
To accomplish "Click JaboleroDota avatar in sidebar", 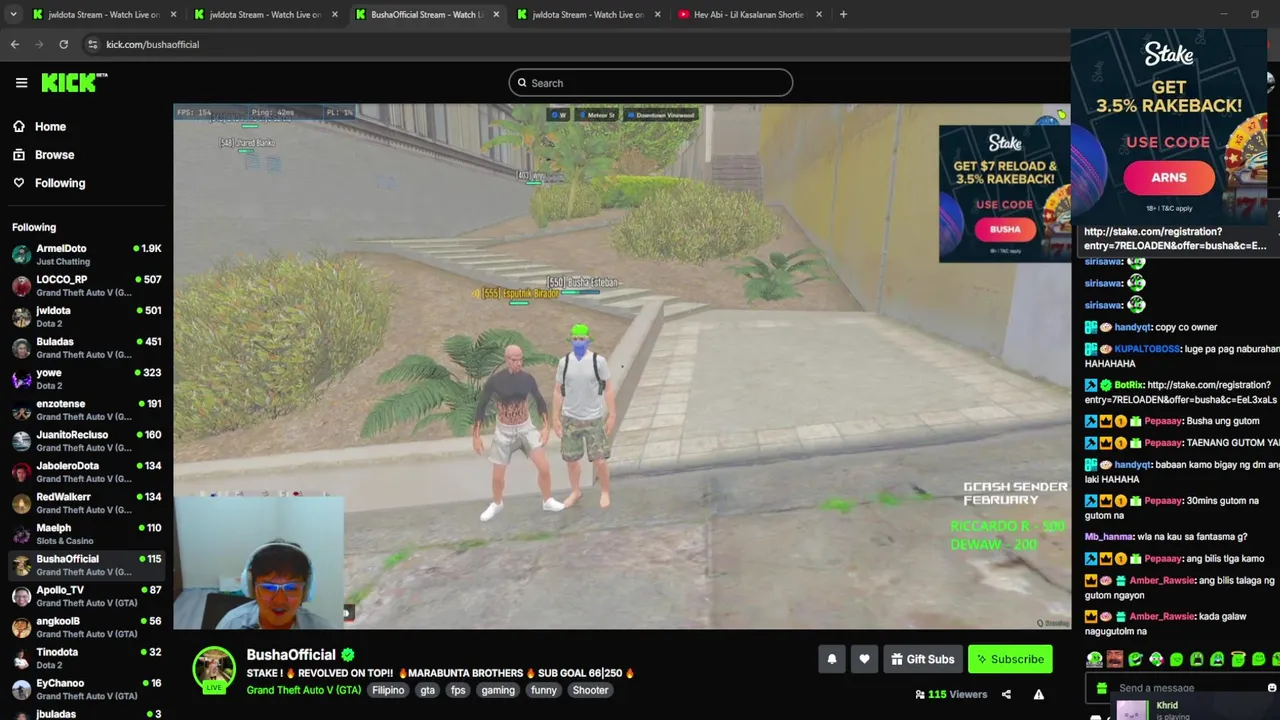I will click(21, 472).
